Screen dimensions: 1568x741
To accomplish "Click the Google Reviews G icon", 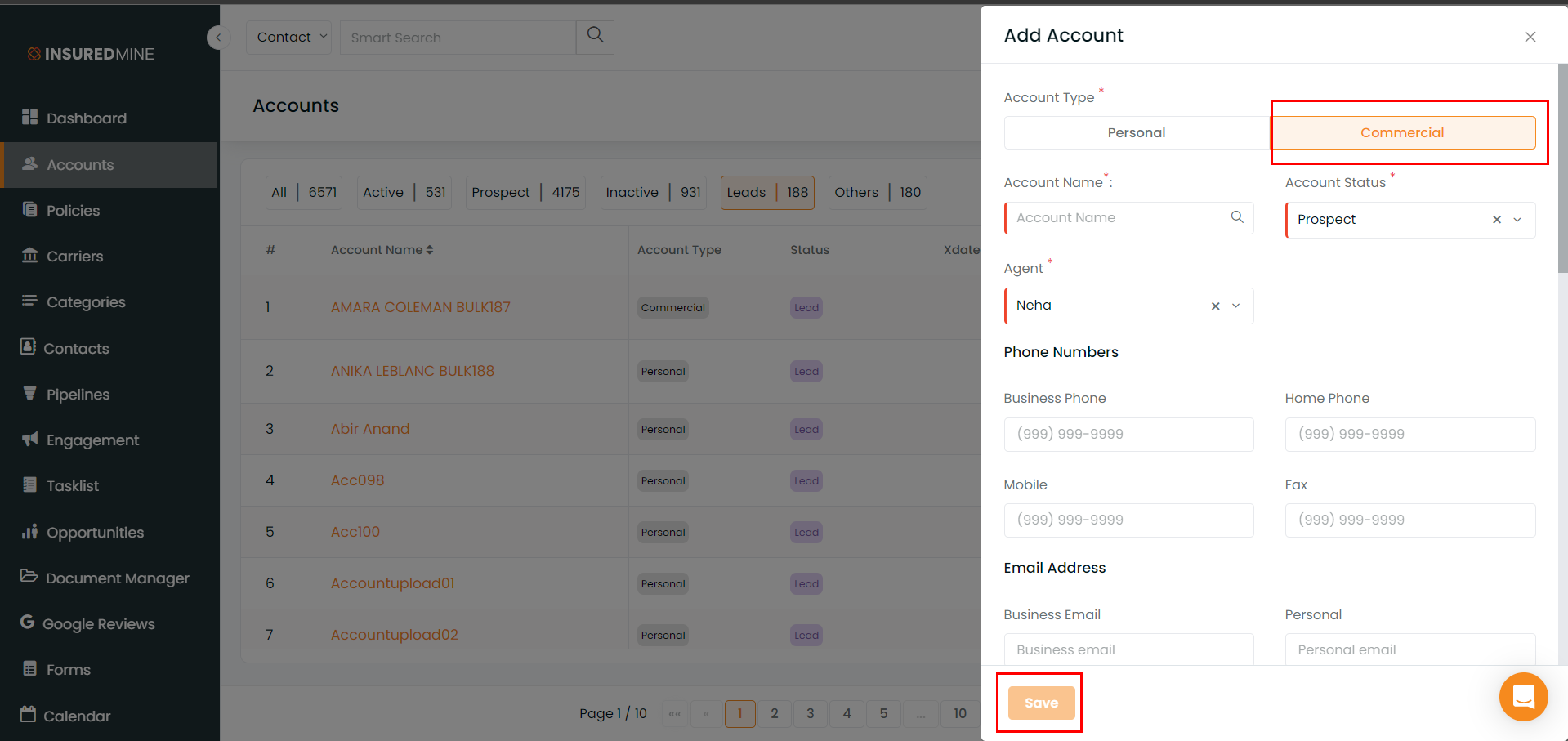I will [28, 623].
